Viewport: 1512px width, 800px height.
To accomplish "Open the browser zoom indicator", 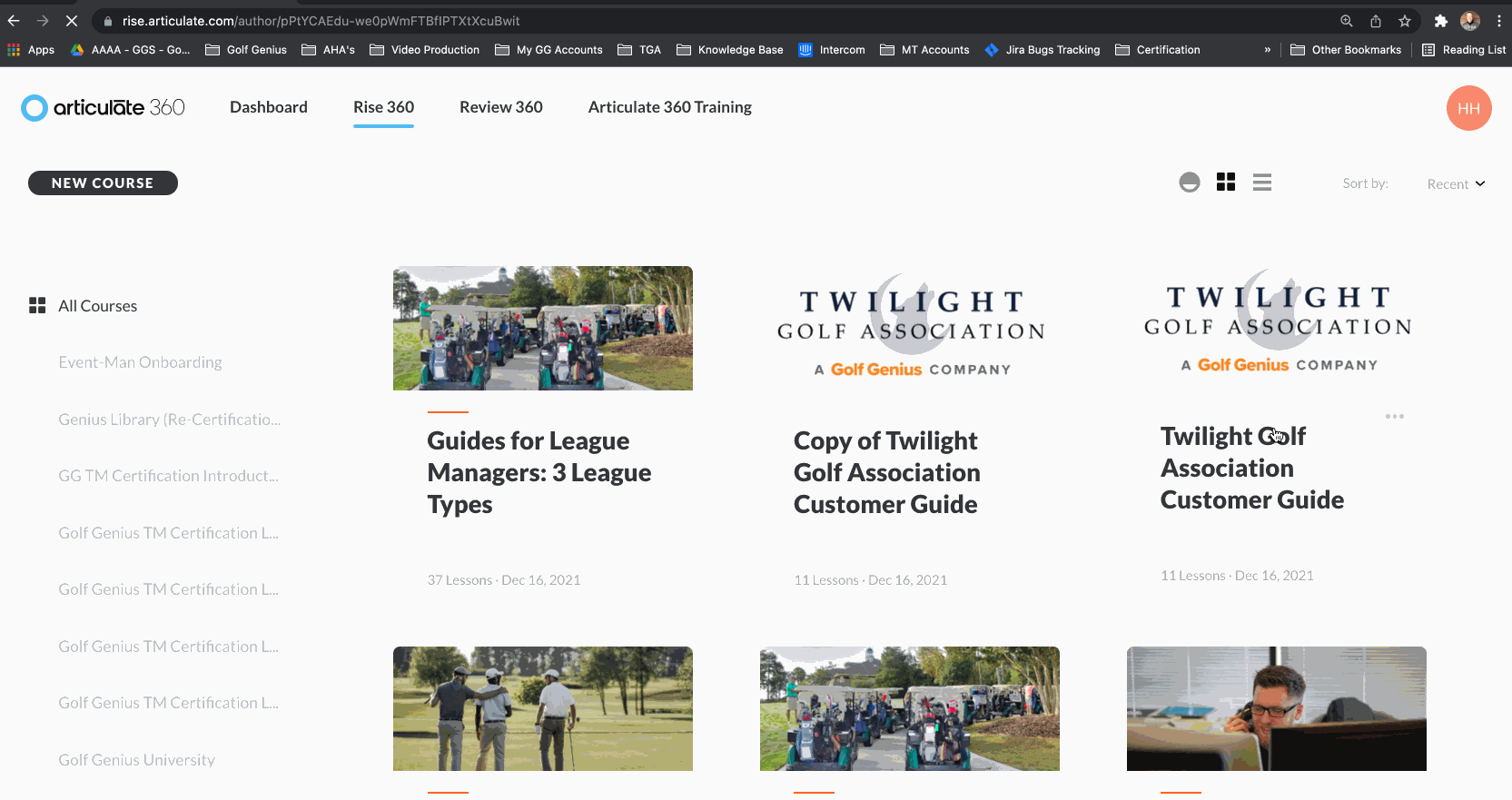I will (1347, 21).
